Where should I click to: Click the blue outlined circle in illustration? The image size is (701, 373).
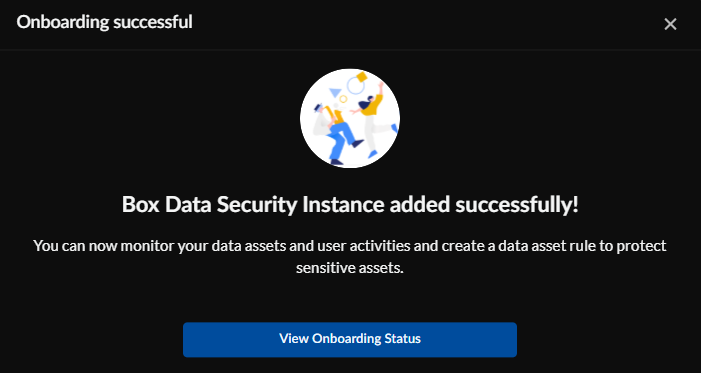[355, 85]
